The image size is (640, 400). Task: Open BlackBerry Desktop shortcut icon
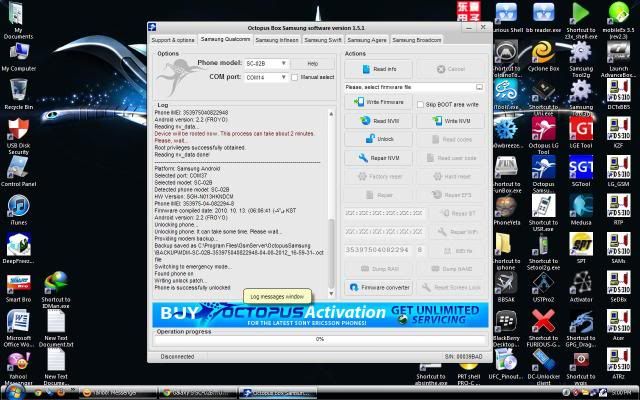[x=506, y=329]
